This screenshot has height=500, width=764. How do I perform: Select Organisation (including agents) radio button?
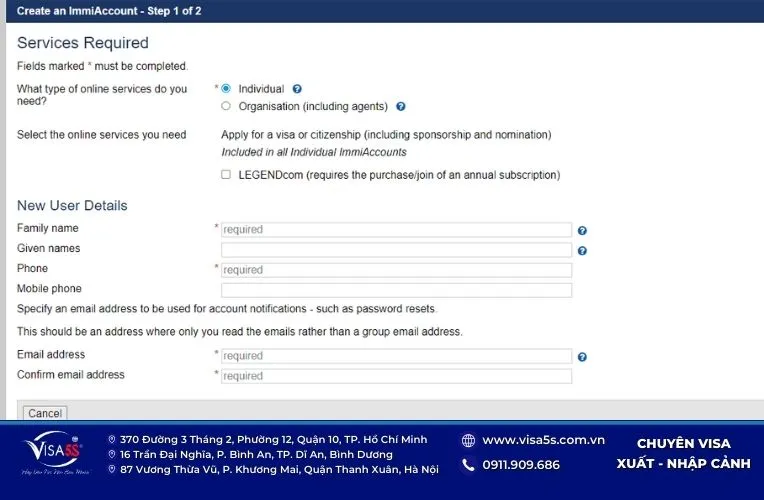pyautogui.click(x=226, y=106)
